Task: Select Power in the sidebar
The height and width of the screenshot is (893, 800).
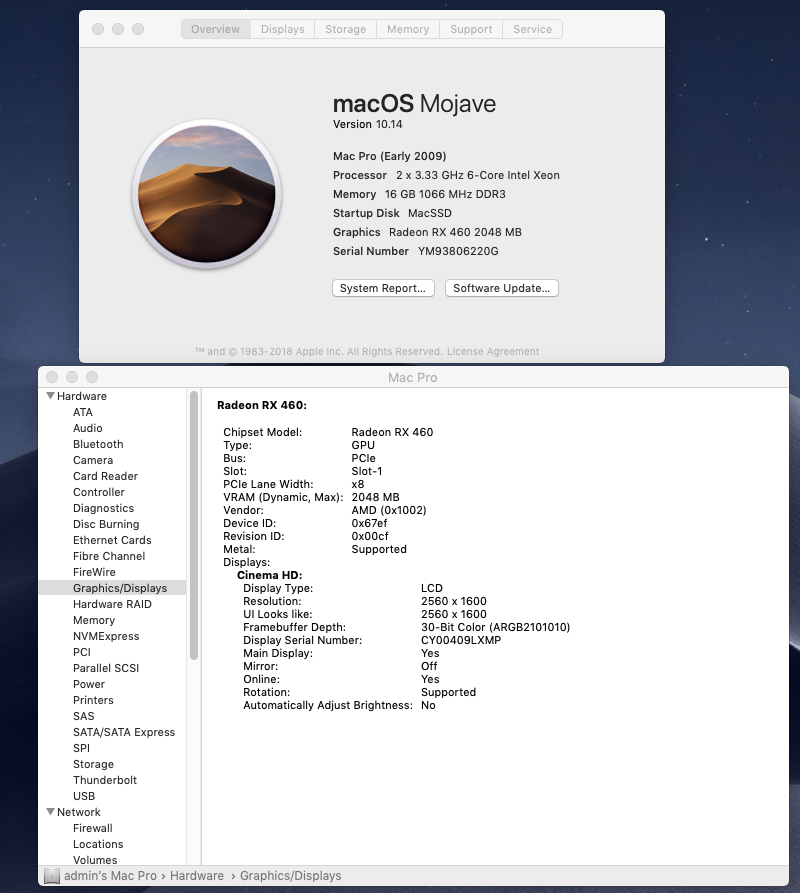Action: tap(89, 683)
